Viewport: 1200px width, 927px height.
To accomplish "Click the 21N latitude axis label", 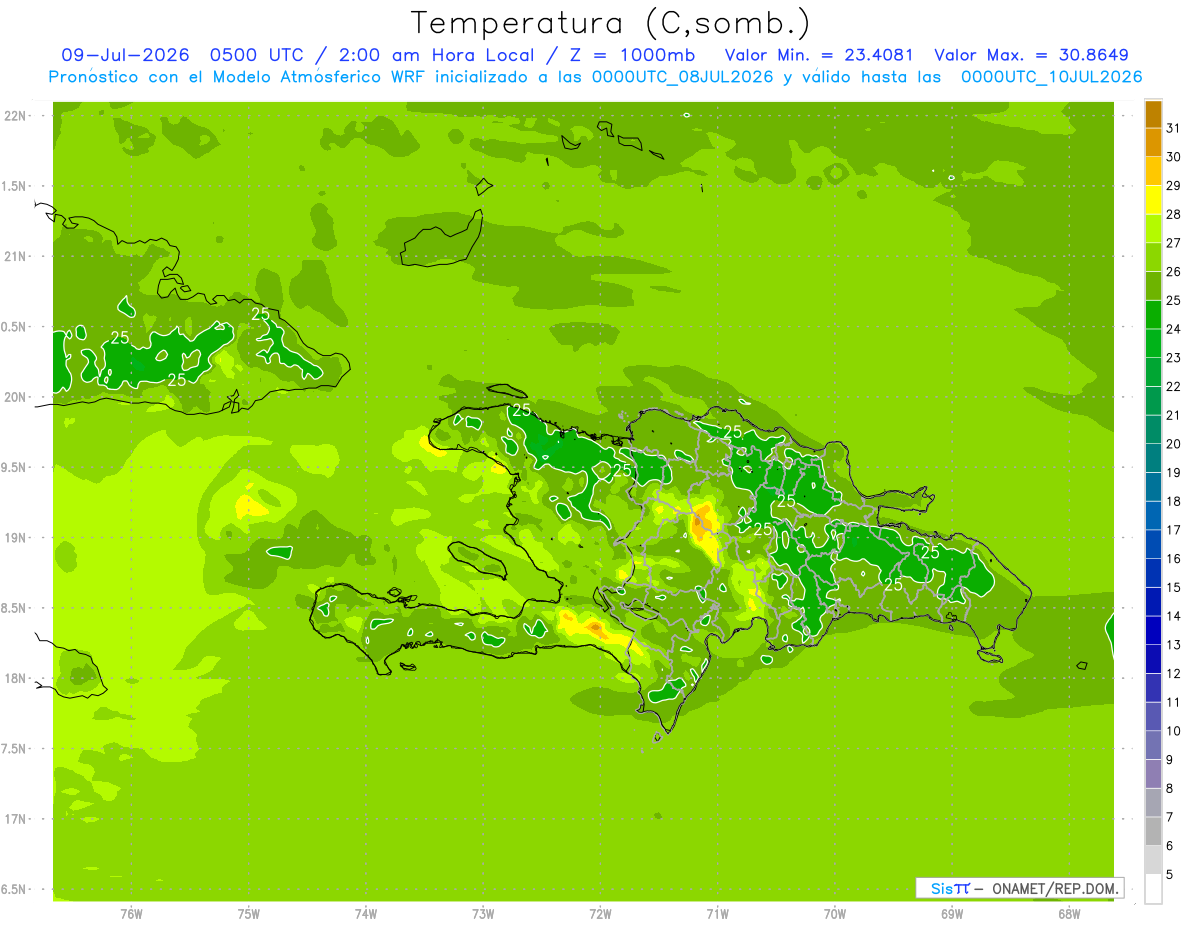I will pos(14,256).
